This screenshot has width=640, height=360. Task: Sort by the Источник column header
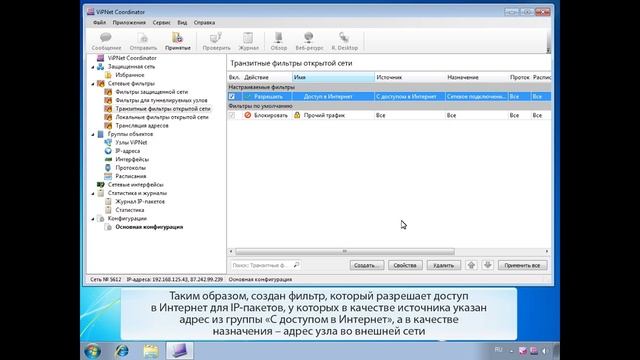pos(409,77)
